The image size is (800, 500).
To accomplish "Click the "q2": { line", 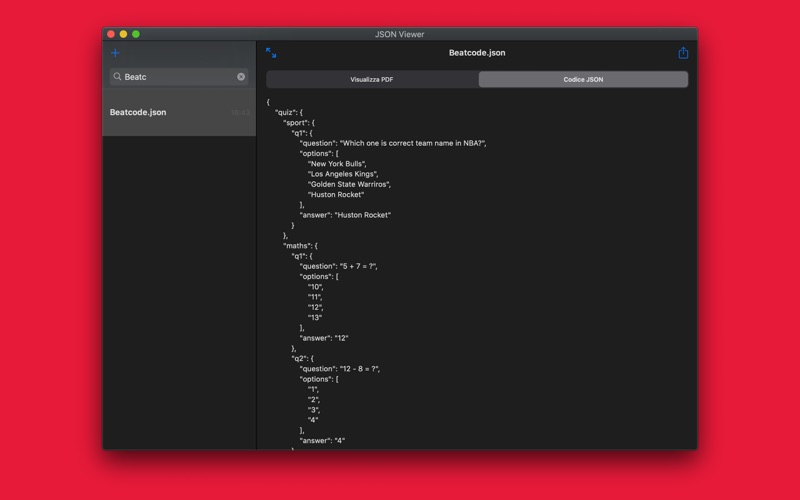I will [x=303, y=358].
